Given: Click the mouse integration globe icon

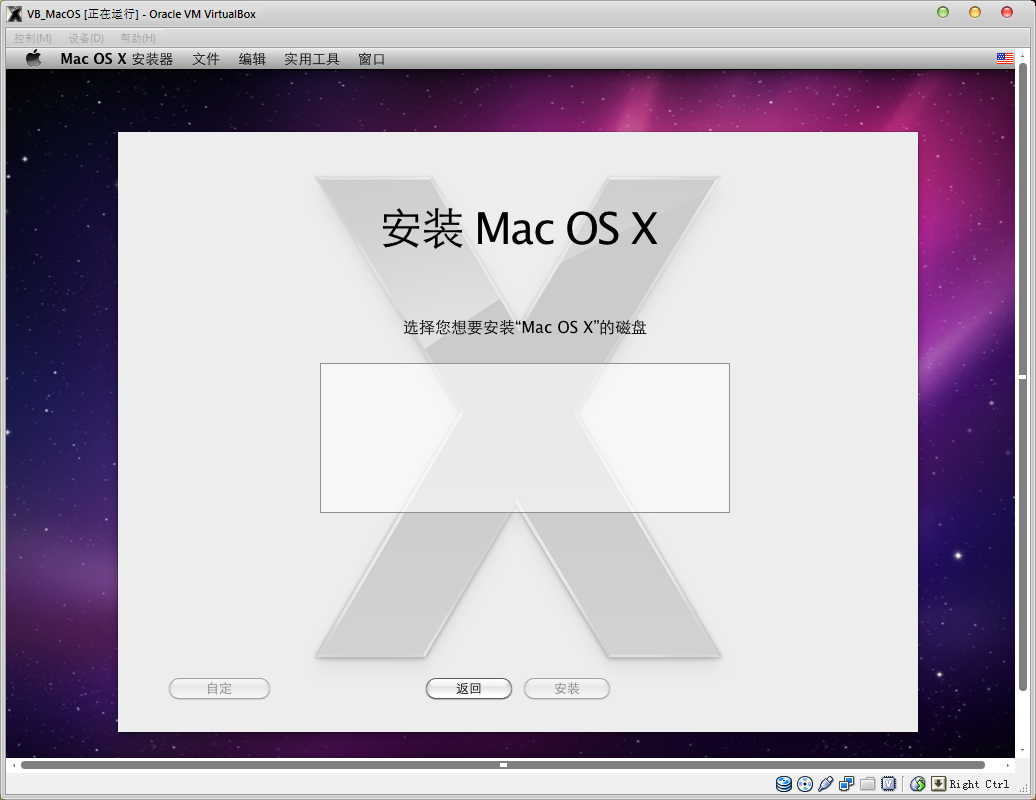Looking at the screenshot, I should (917, 783).
